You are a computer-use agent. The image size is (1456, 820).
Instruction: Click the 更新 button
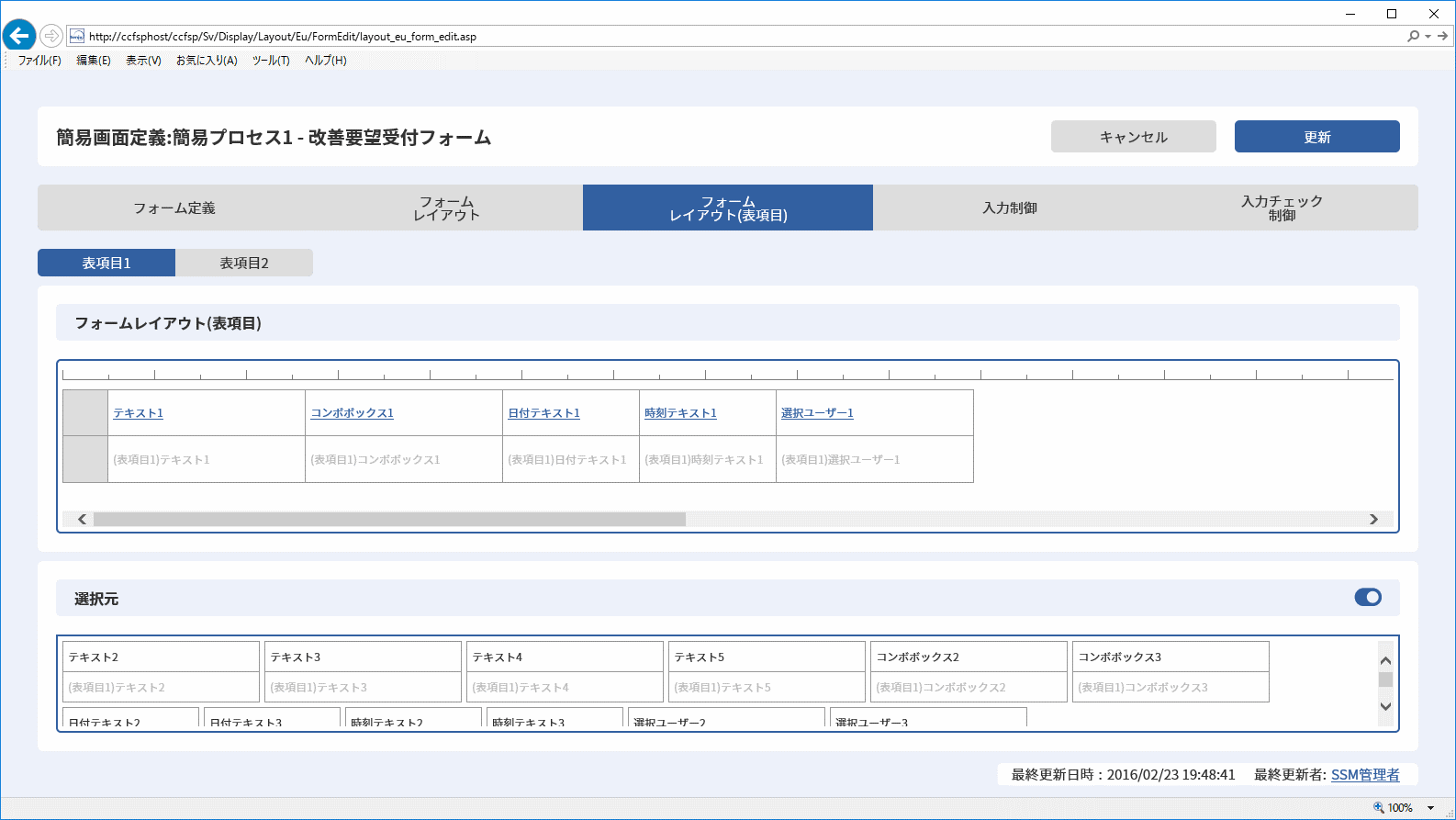click(x=1317, y=137)
